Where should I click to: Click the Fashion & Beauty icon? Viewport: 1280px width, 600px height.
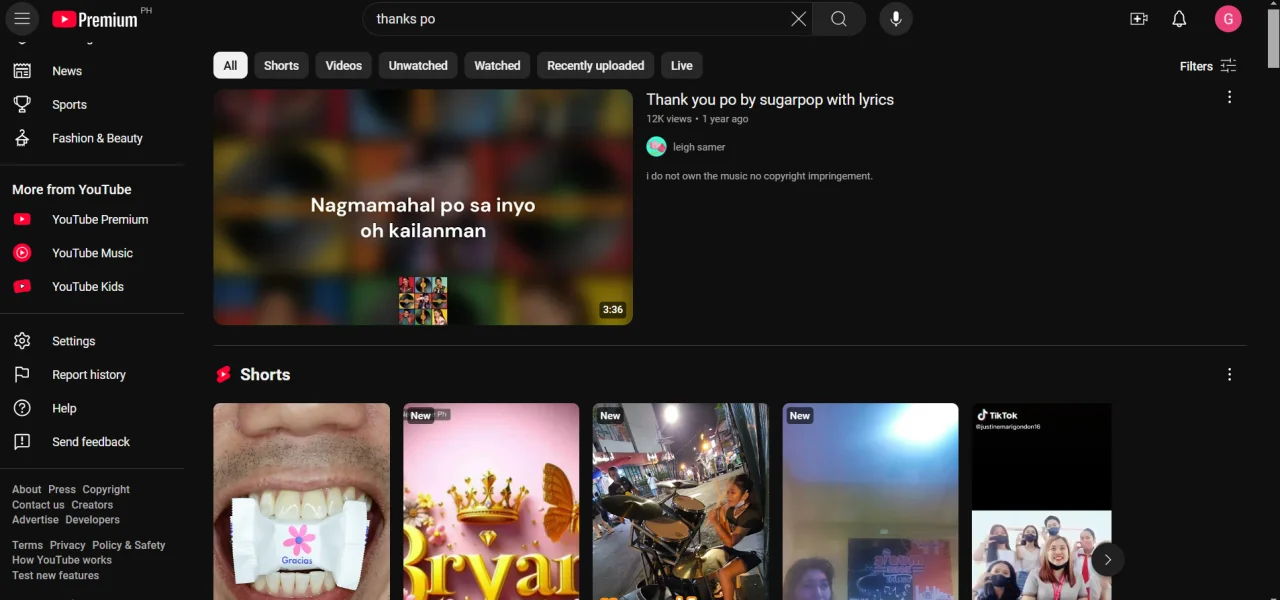point(22,138)
